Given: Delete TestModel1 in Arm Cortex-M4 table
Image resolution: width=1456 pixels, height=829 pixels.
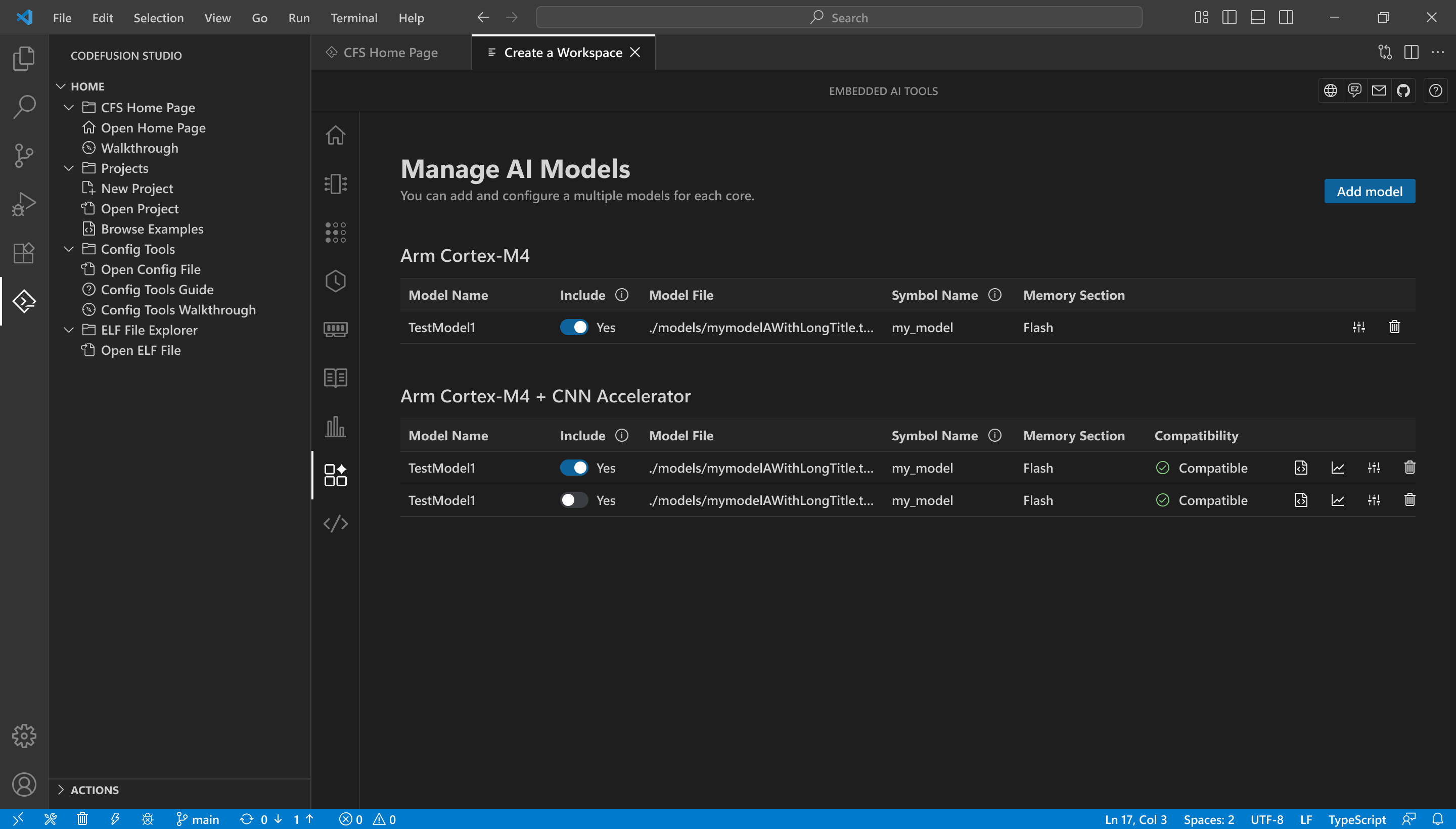Looking at the screenshot, I should [x=1394, y=327].
